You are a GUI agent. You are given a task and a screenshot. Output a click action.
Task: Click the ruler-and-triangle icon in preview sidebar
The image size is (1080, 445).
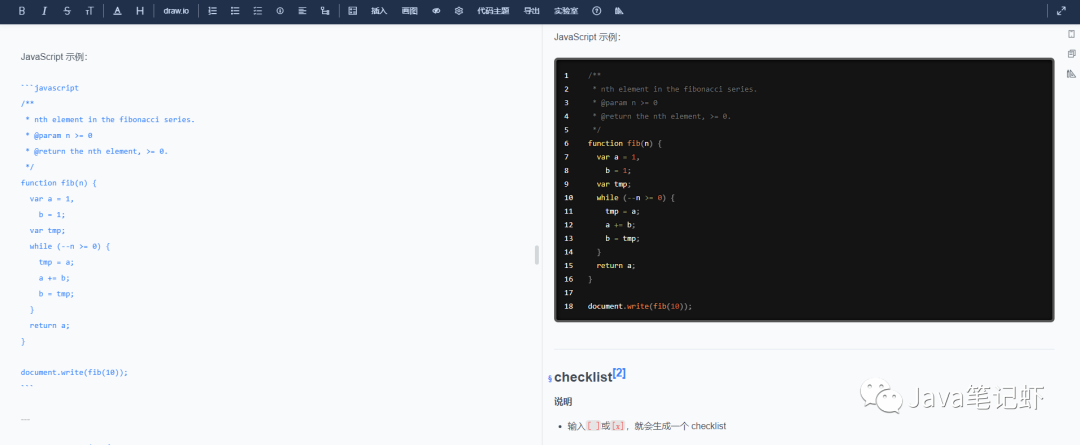click(x=1071, y=74)
